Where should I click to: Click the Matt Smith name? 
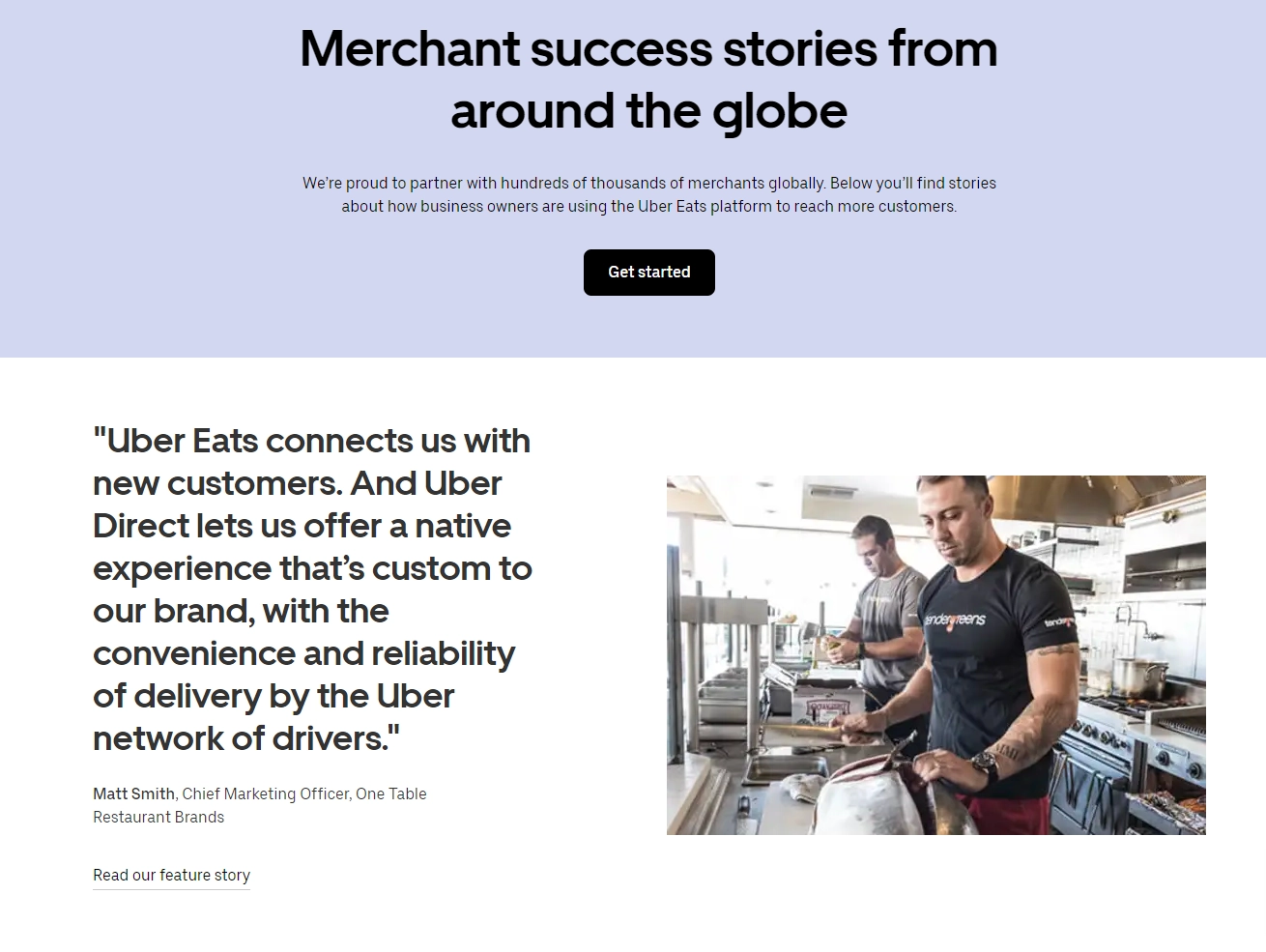pyautogui.click(x=133, y=793)
